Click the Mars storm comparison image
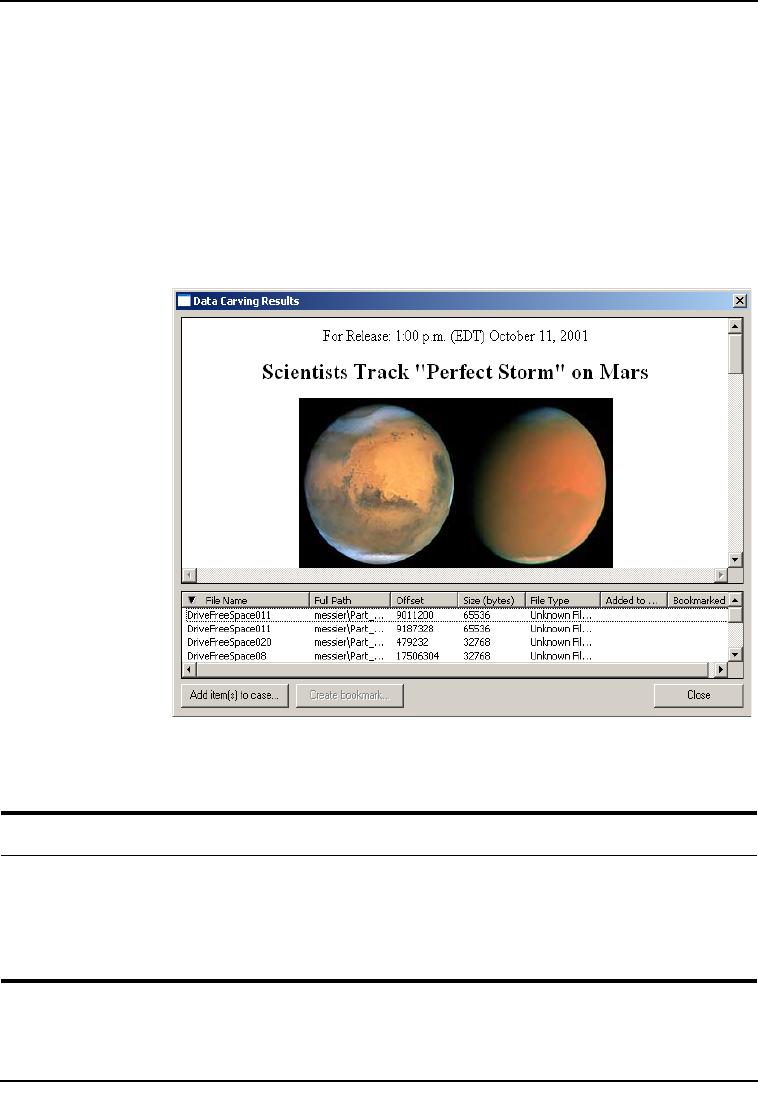The image size is (758, 1117). pyautogui.click(x=455, y=482)
